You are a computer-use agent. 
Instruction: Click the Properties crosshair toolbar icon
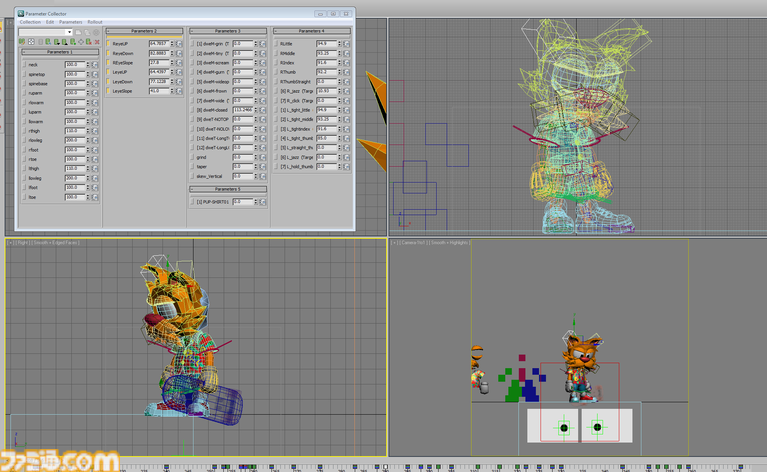pyautogui.click(x=81, y=42)
